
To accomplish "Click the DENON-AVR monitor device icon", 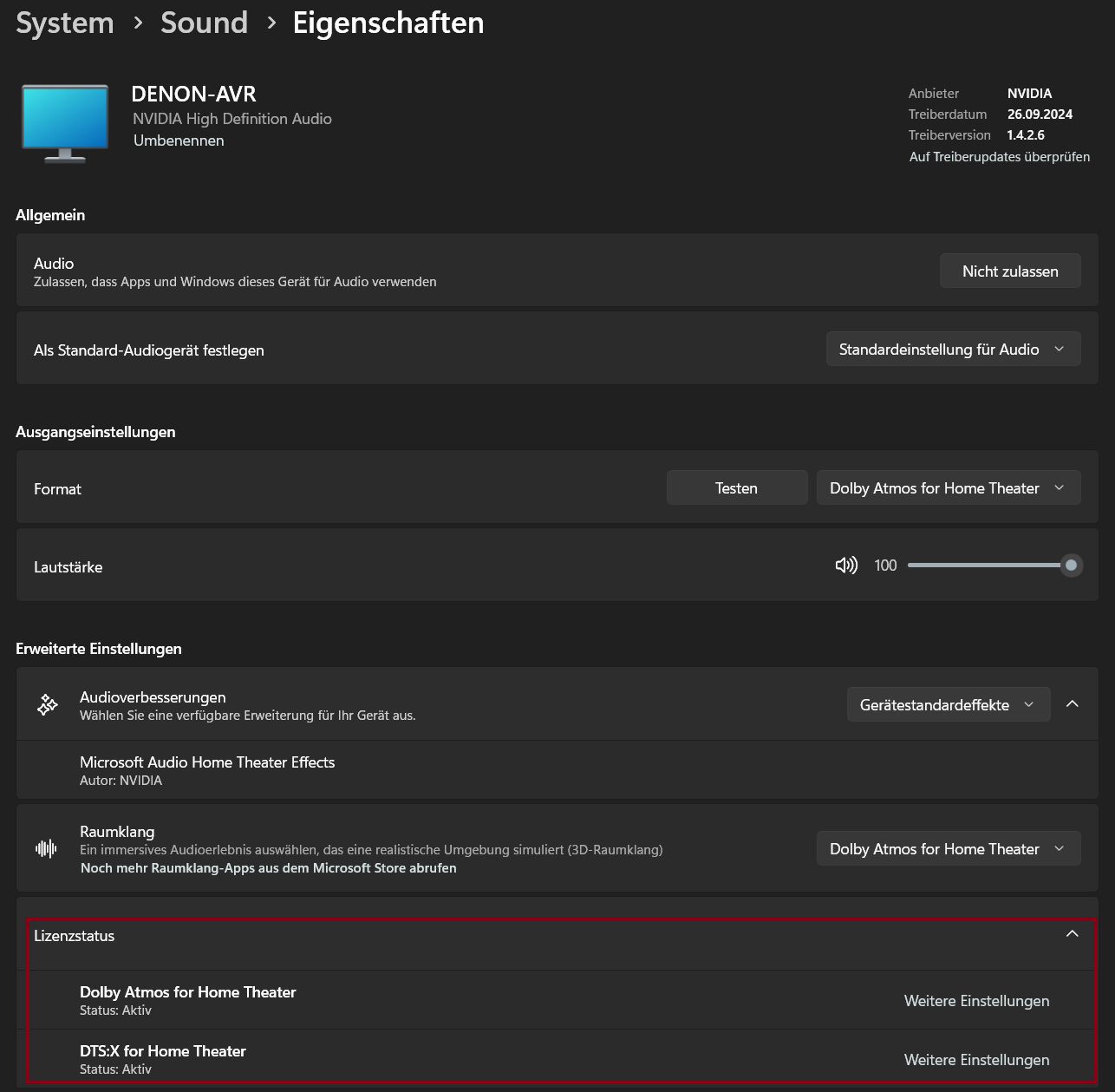I will pyautogui.click(x=65, y=123).
